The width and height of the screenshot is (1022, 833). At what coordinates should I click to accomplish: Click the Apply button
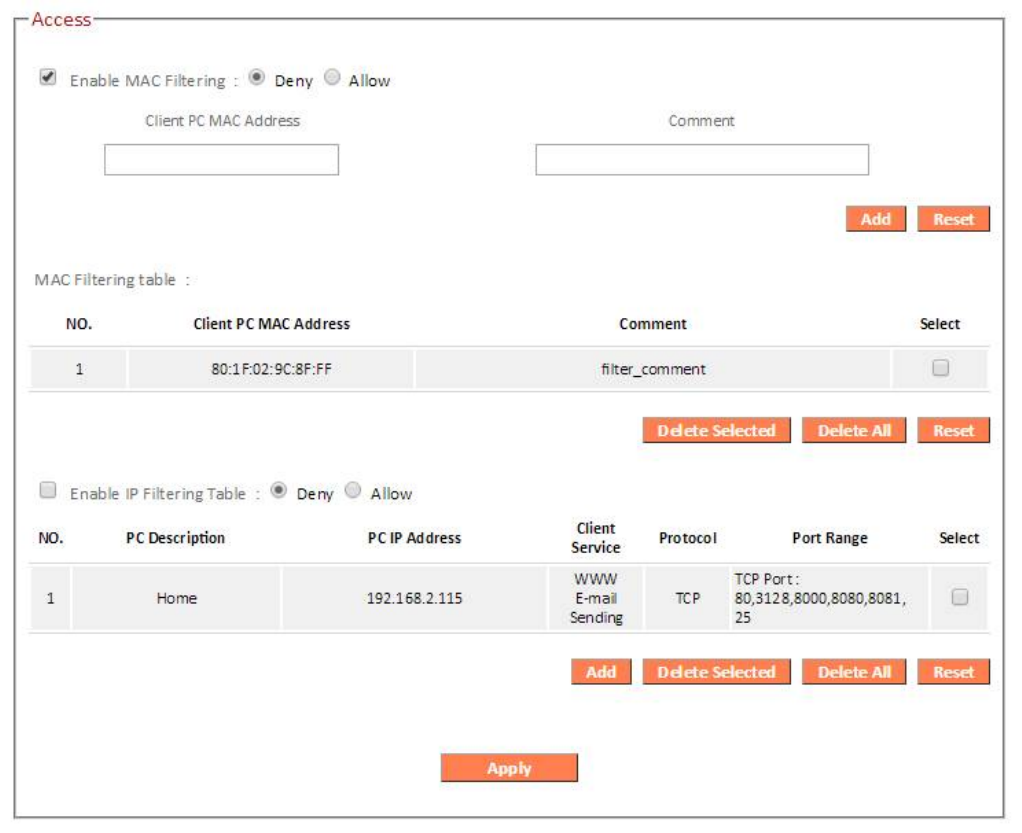pos(509,768)
